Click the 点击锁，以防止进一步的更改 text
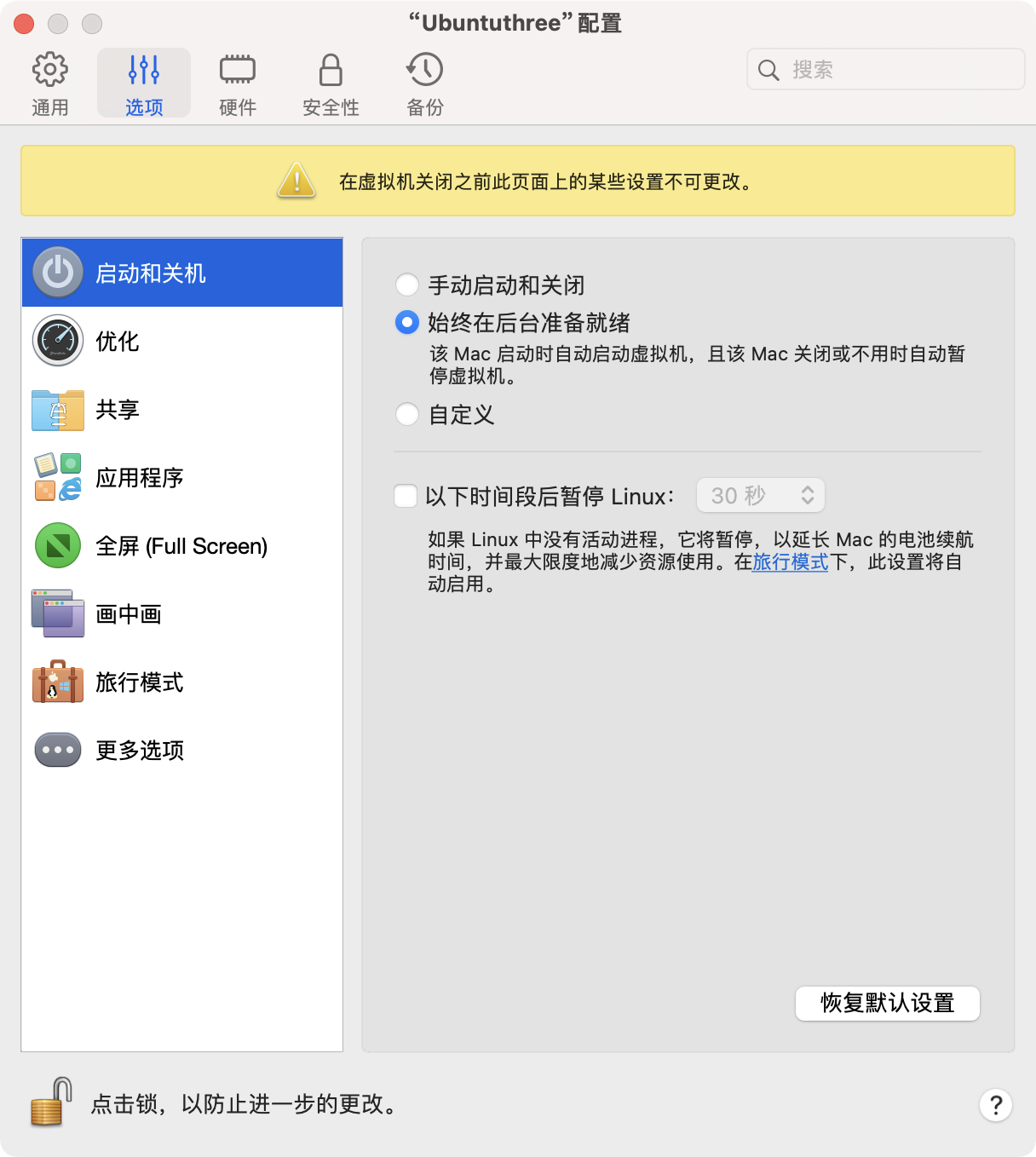 point(245,1104)
